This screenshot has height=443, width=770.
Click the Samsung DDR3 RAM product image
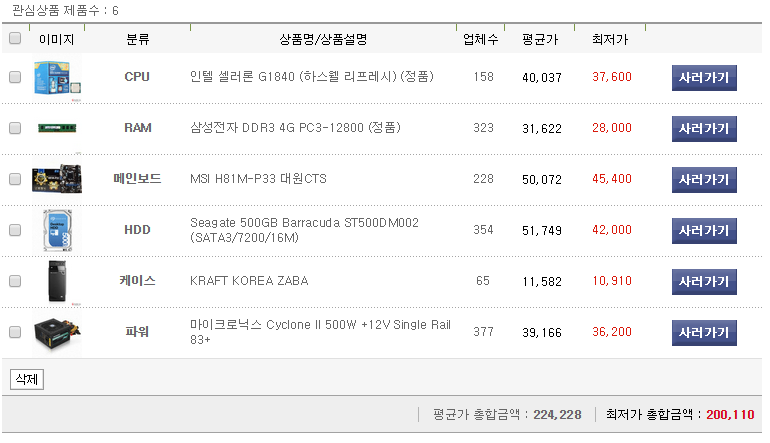57,128
